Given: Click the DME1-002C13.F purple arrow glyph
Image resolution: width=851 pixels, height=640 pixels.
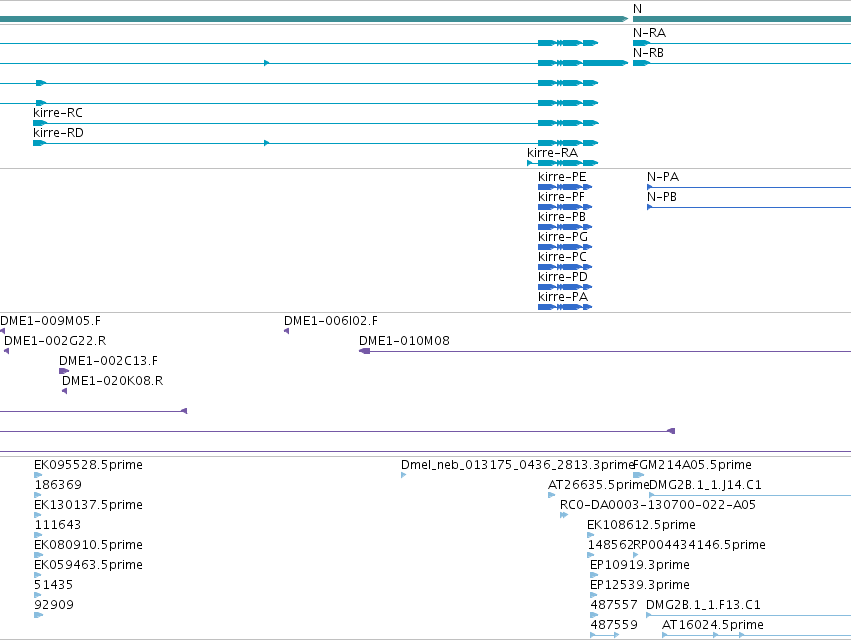Looking at the screenshot, I should 64,371.
